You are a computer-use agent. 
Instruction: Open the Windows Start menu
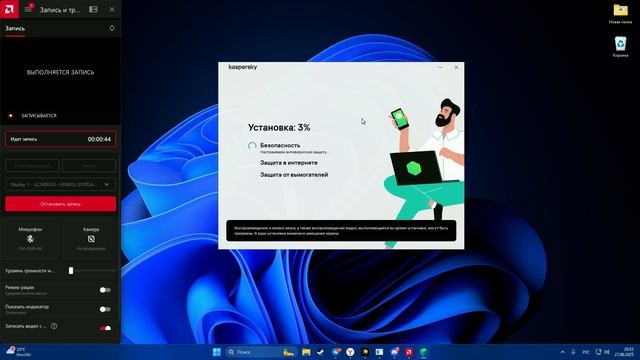[217, 352]
